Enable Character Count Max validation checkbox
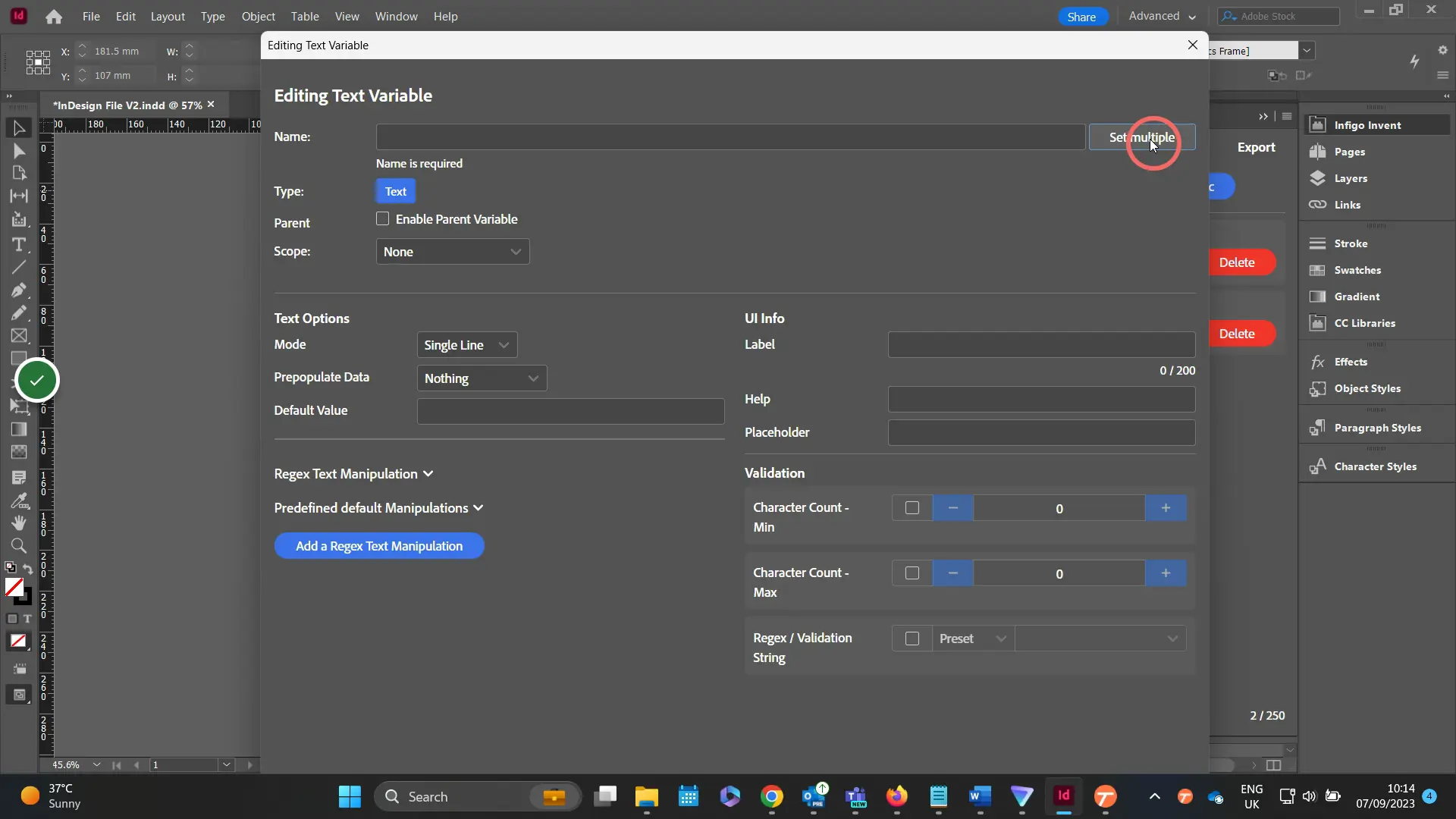The image size is (1456, 819). [x=912, y=573]
